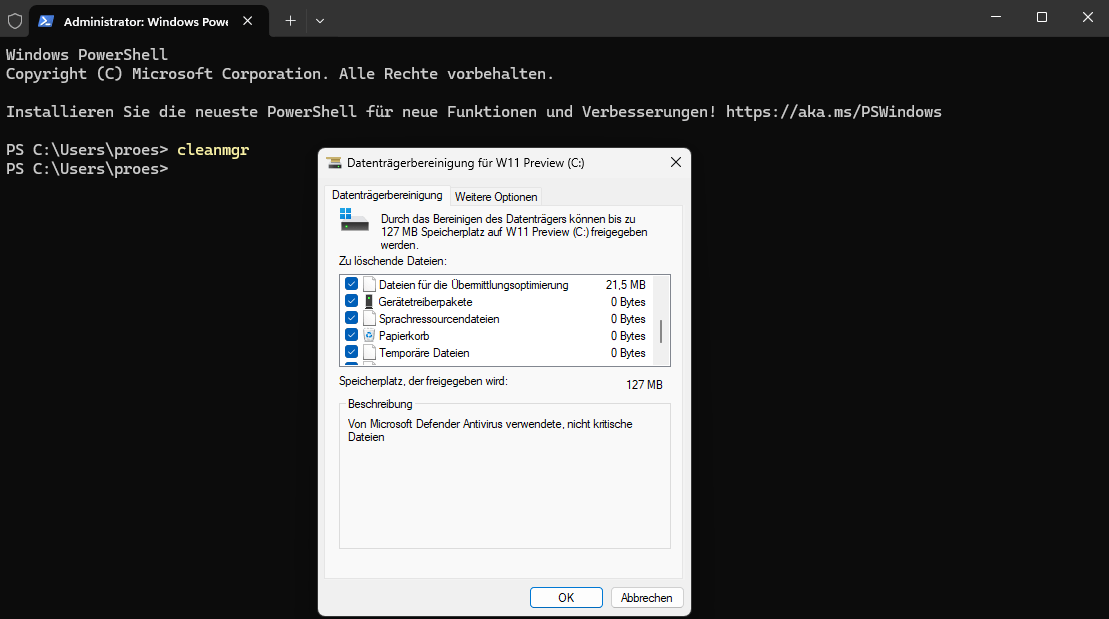Click the drive icon beside the cleanup description

pyautogui.click(x=354, y=220)
